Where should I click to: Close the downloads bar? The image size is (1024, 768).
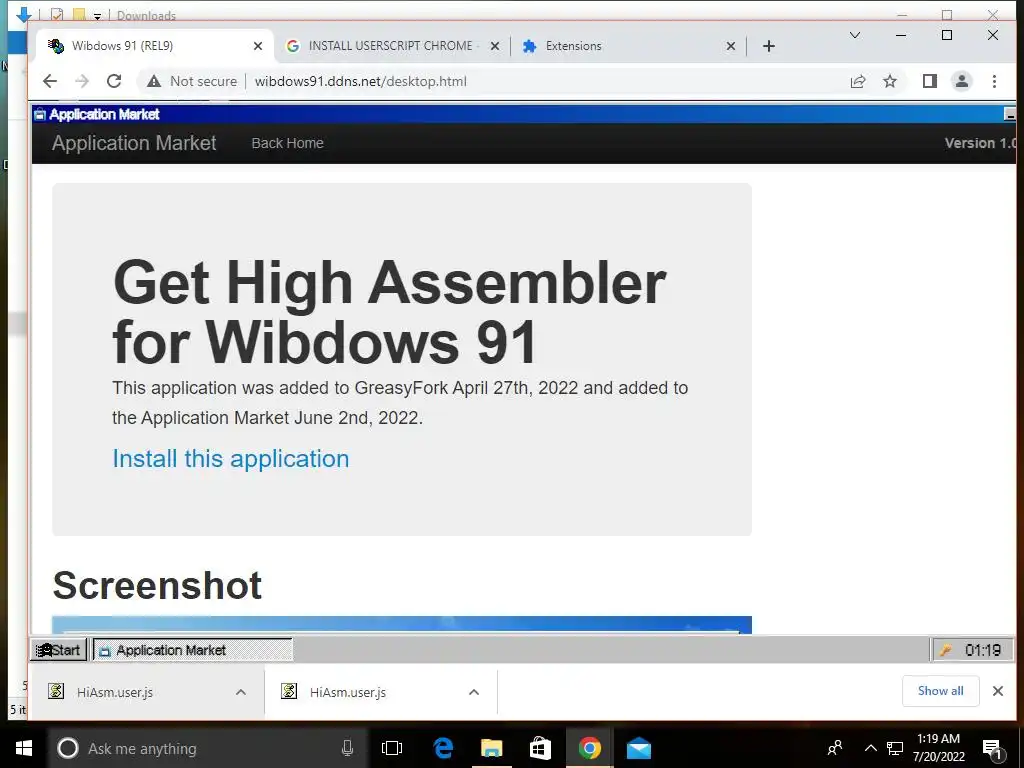pos(997,691)
